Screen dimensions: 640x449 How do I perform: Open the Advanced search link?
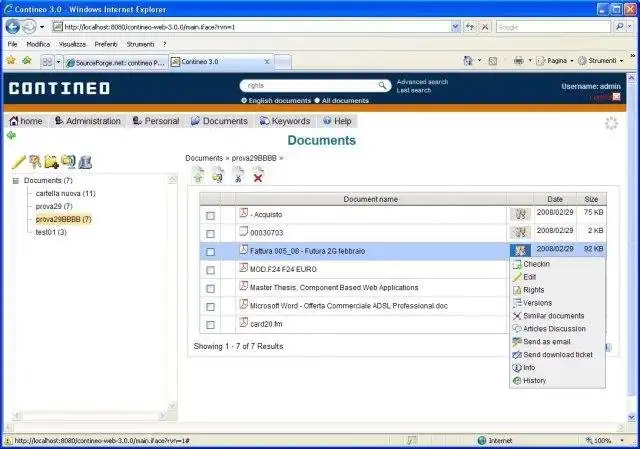click(422, 82)
